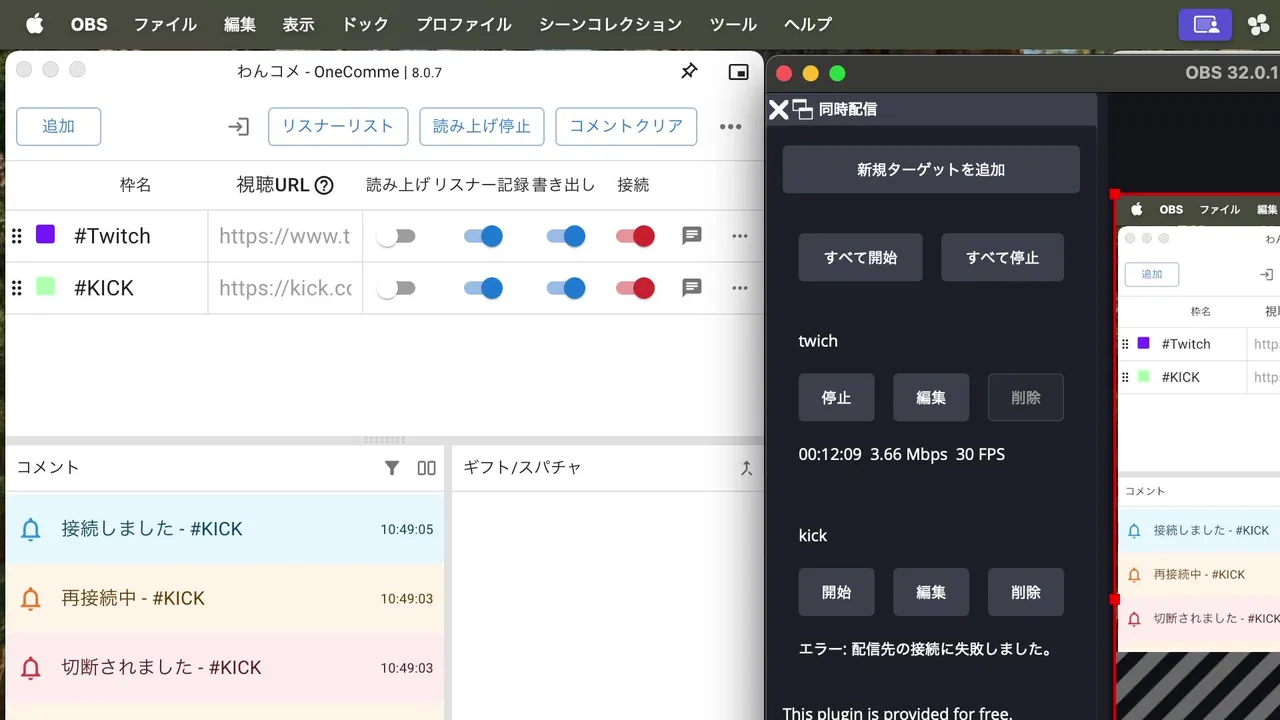This screenshot has height=720, width=1280.
Task: Open the OBS application menu
Action: point(89,24)
